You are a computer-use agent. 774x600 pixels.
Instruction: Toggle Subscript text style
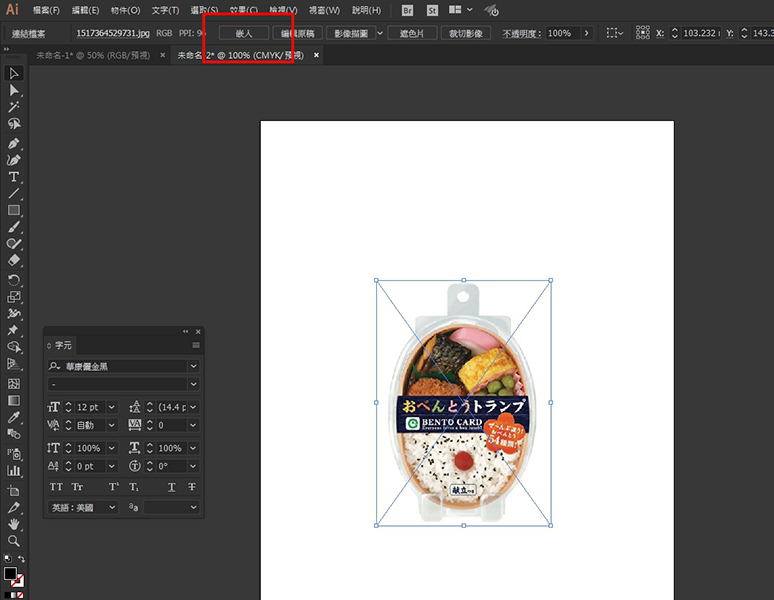134,487
